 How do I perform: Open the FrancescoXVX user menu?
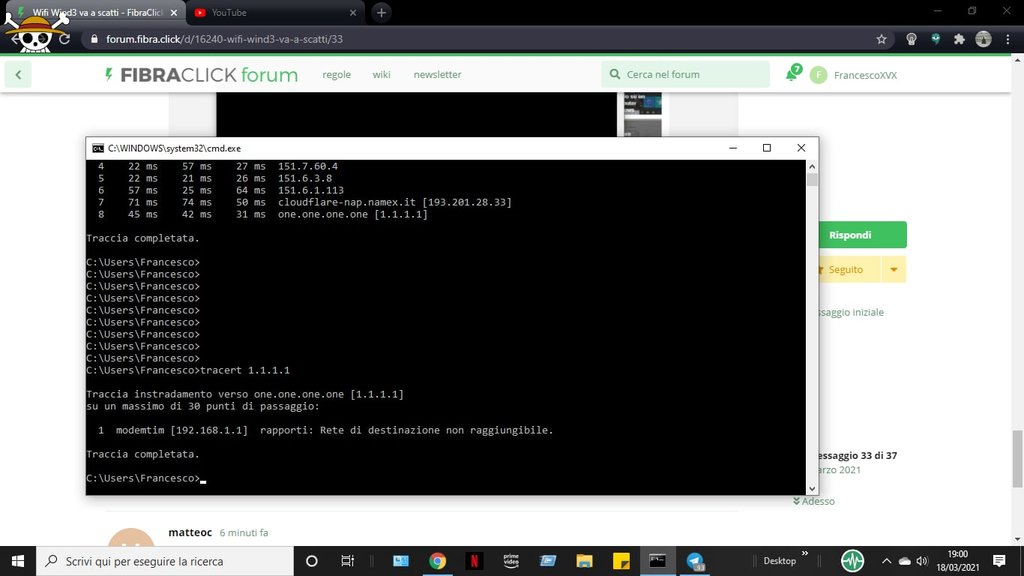854,75
